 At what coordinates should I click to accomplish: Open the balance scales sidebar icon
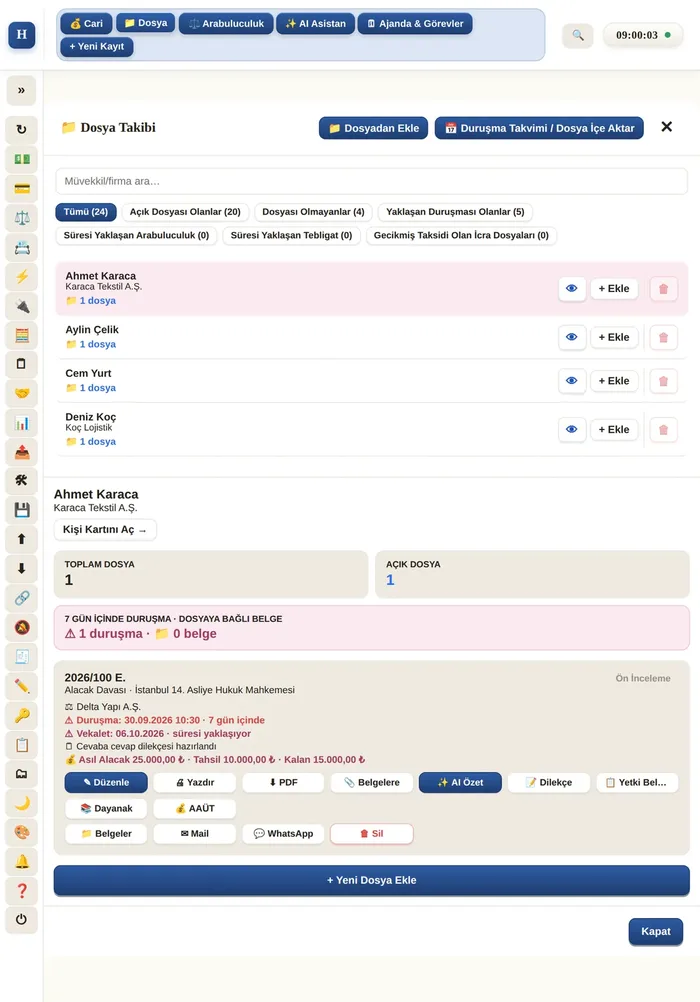click(x=22, y=218)
